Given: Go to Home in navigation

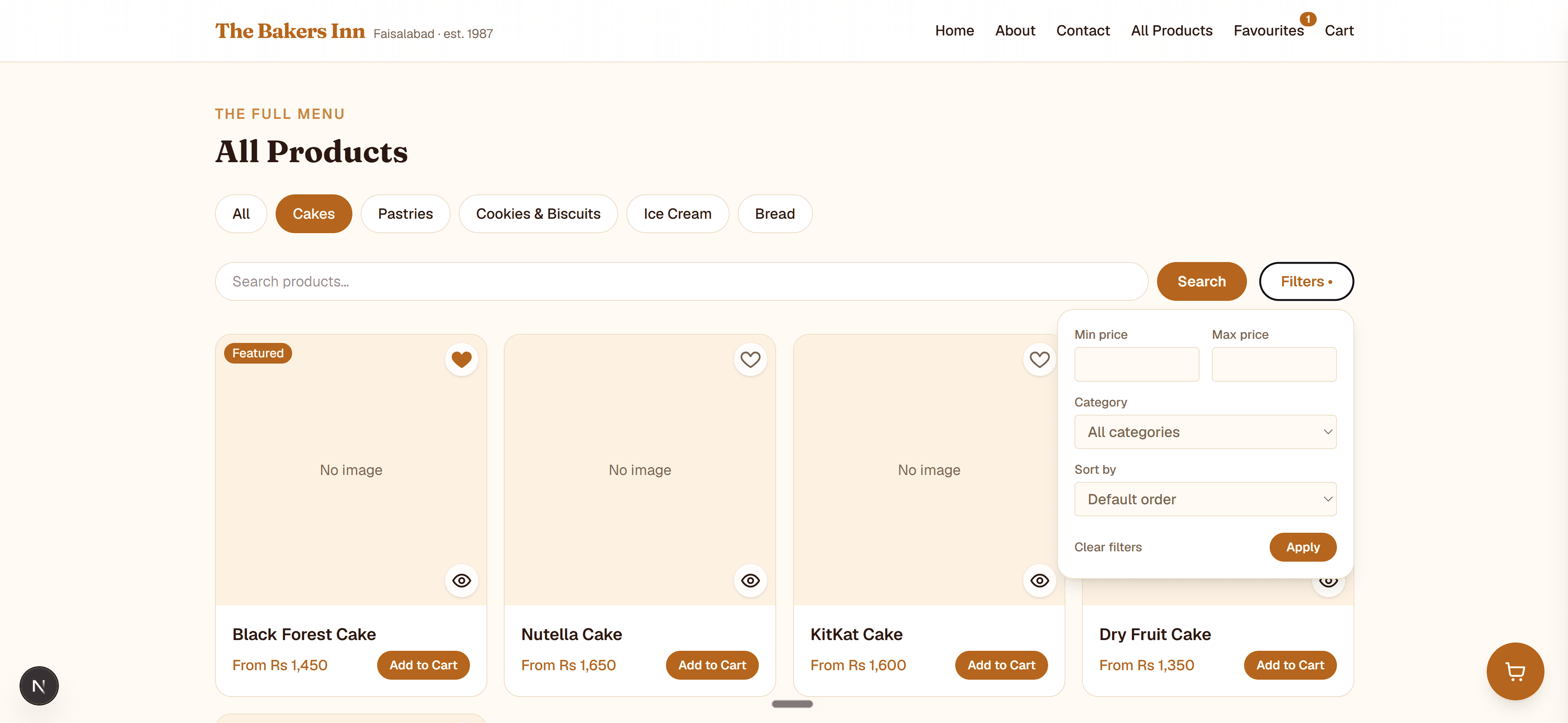Looking at the screenshot, I should click(954, 31).
